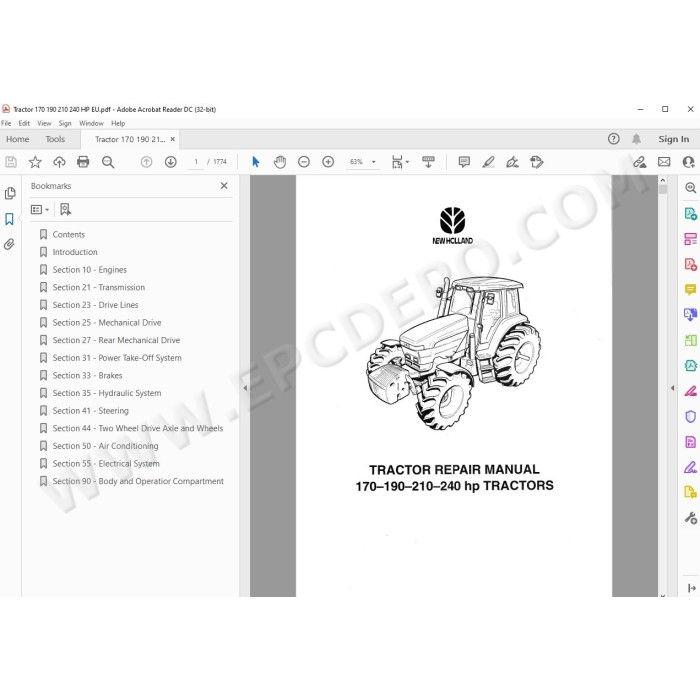Zoom in with the plus icon

[328, 162]
